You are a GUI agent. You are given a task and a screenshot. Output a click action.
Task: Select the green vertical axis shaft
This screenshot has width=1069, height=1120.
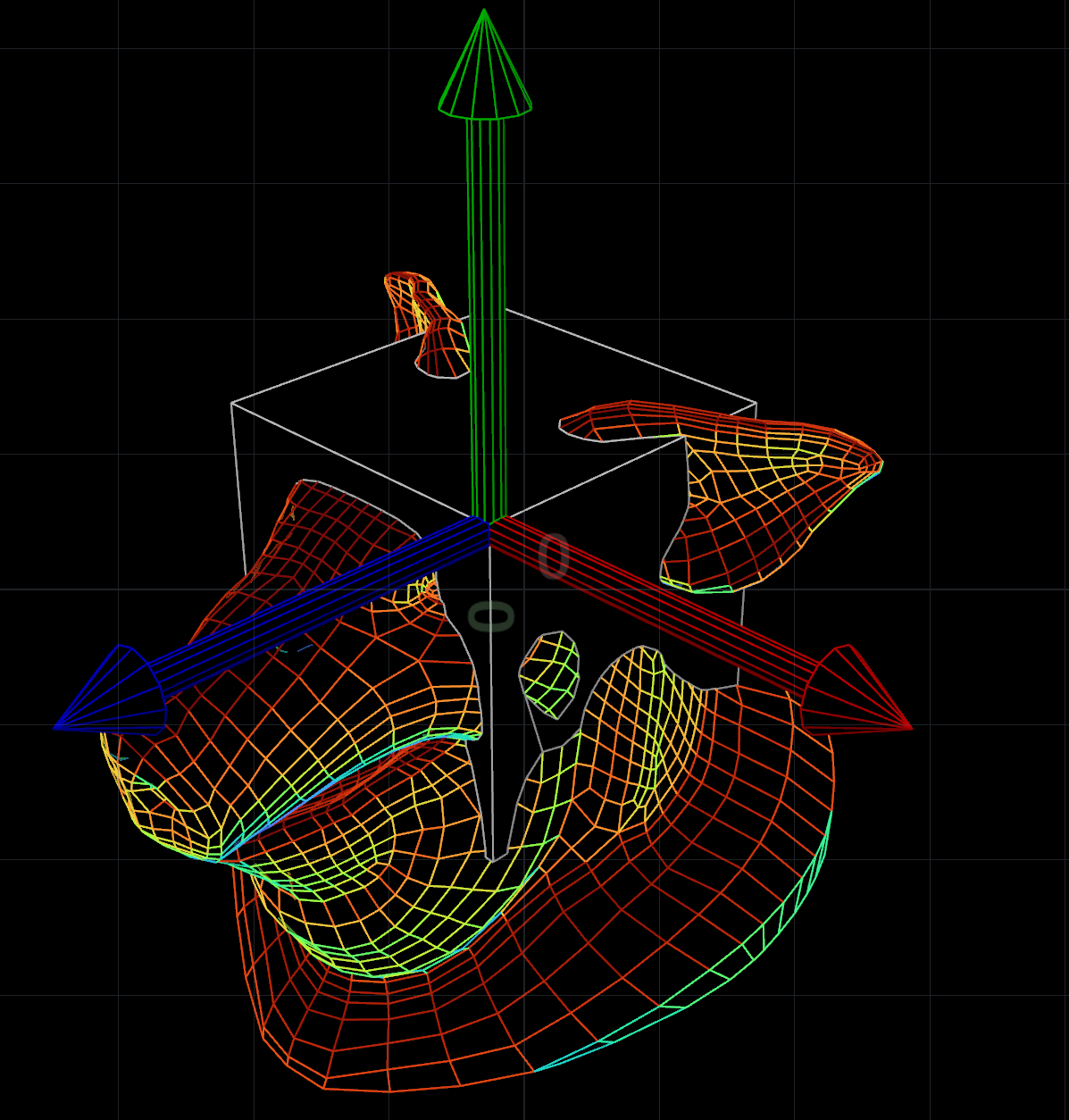485,313
